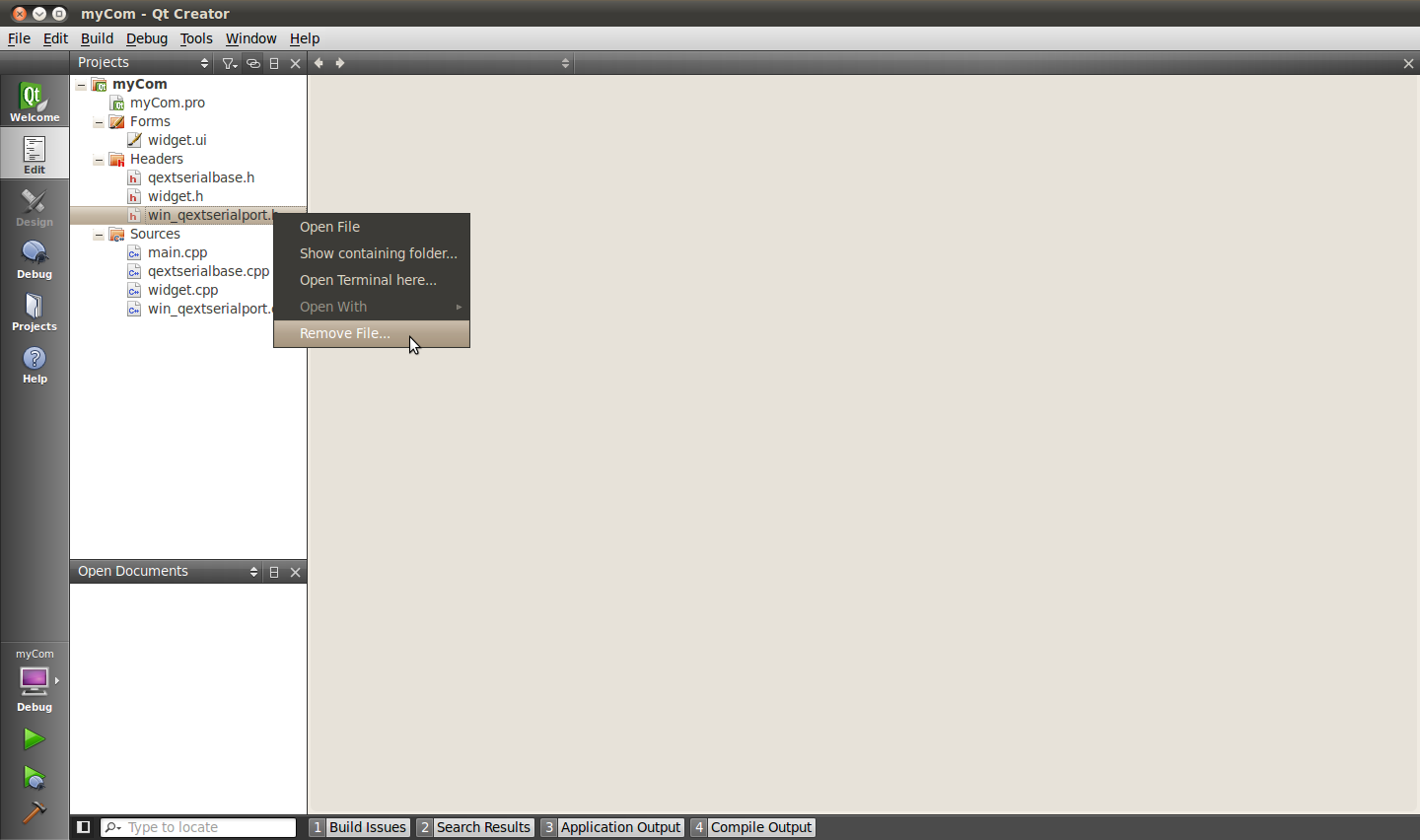Screen dimensions: 1420x840
Task: Collapse the Sources folder
Action: click(x=99, y=235)
